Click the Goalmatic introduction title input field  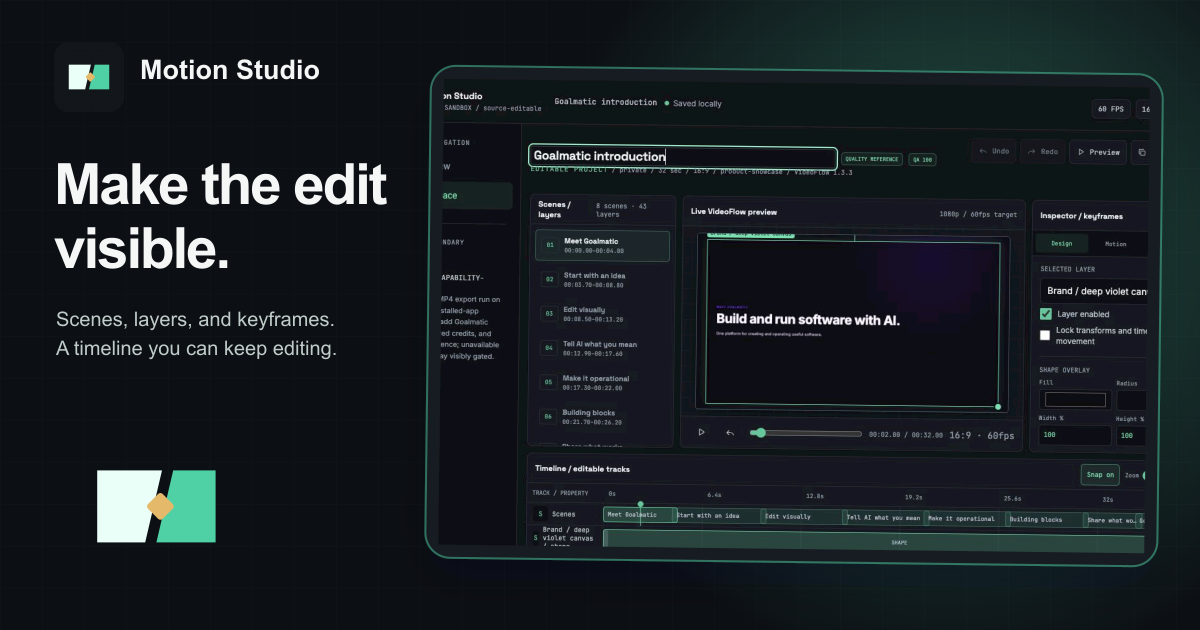683,157
